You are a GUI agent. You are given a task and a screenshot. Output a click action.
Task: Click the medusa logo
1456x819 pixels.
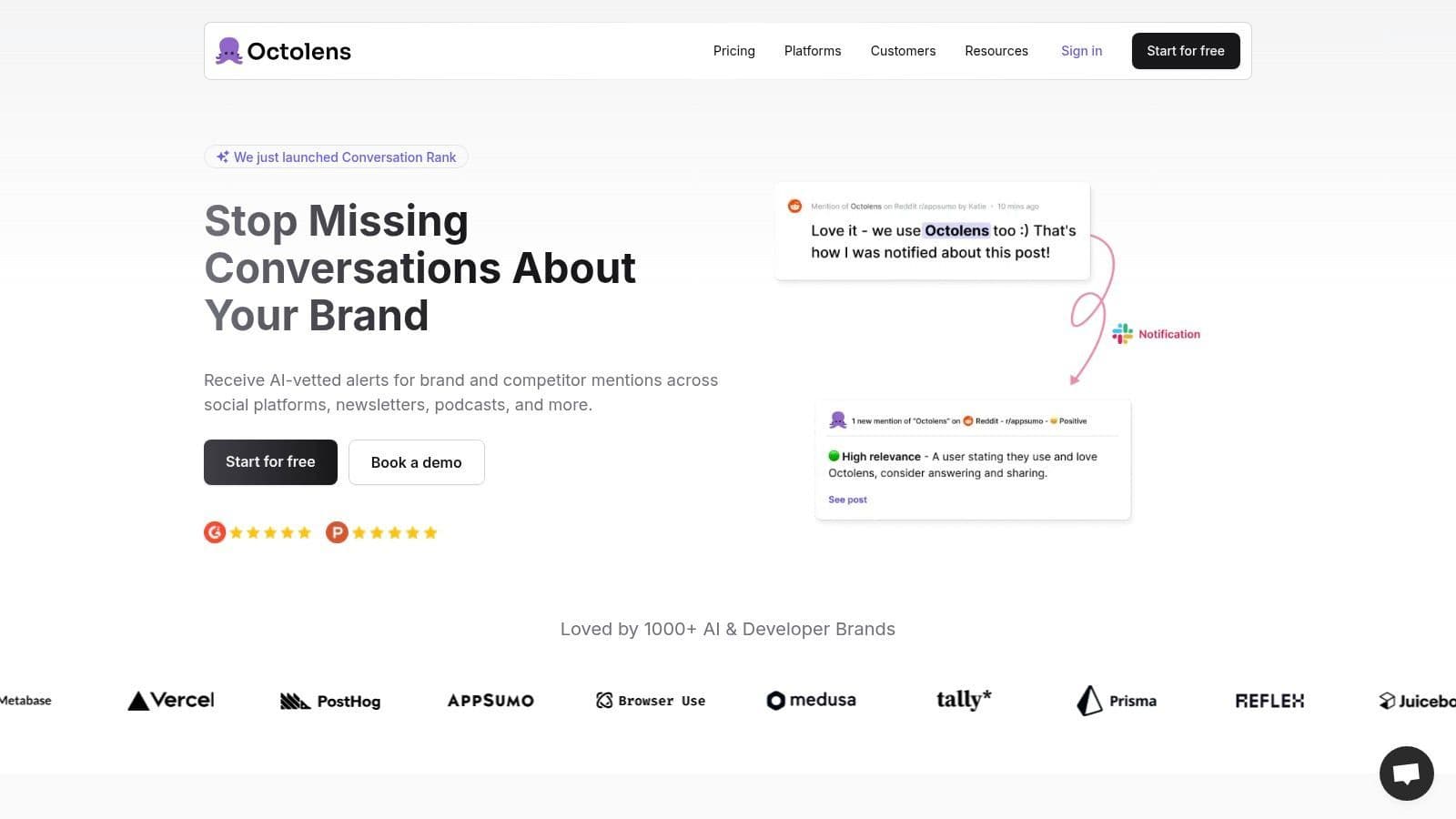(811, 700)
